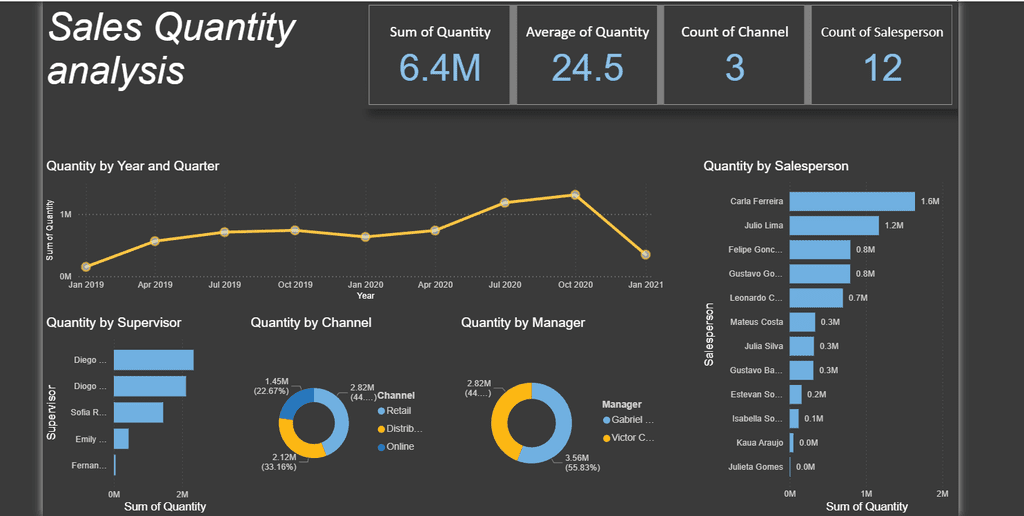The image size is (1024, 516).
Task: Click the Sofia R... supervisor bar
Action: pyautogui.click(x=138, y=412)
